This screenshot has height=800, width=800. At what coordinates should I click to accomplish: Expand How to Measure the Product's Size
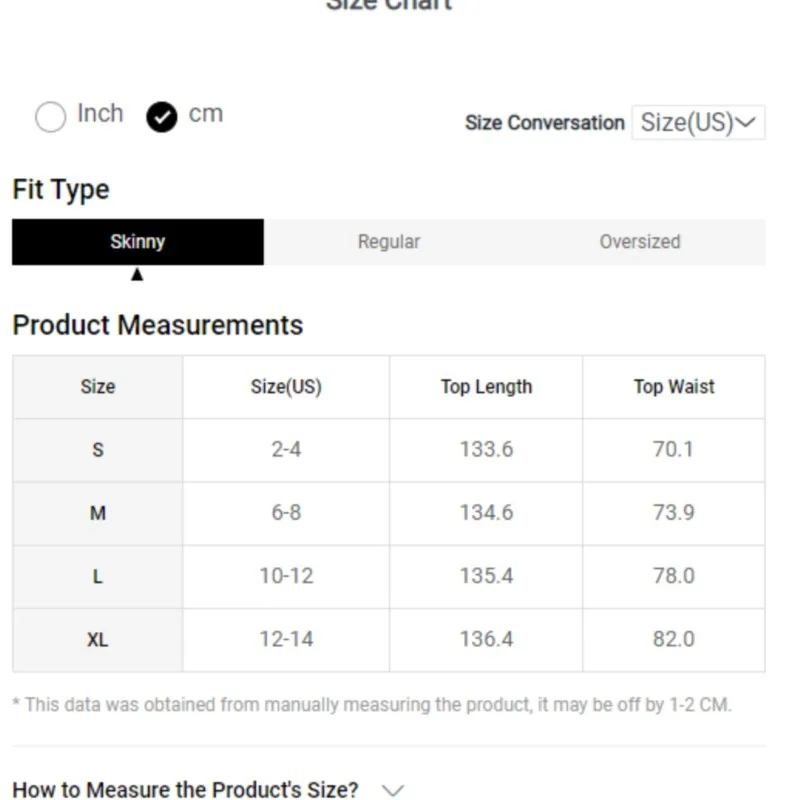click(x=185, y=790)
